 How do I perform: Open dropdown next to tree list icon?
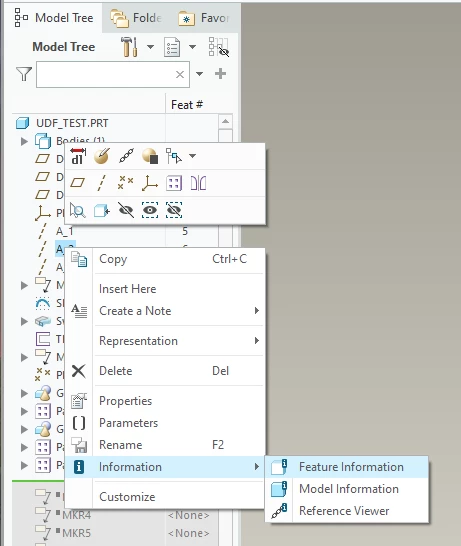(x=192, y=47)
